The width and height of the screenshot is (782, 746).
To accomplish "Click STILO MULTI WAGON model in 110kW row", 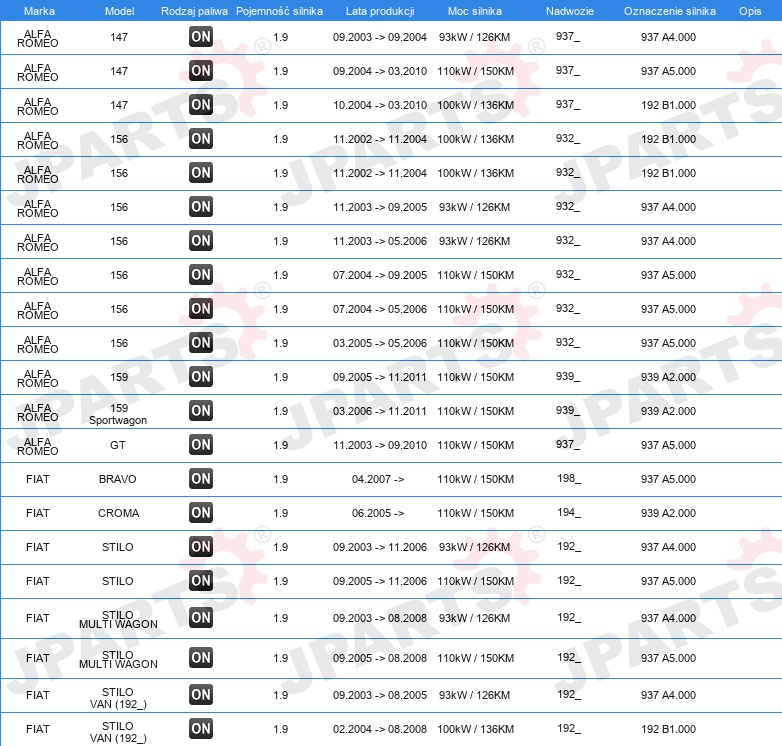I will click(x=118, y=659).
